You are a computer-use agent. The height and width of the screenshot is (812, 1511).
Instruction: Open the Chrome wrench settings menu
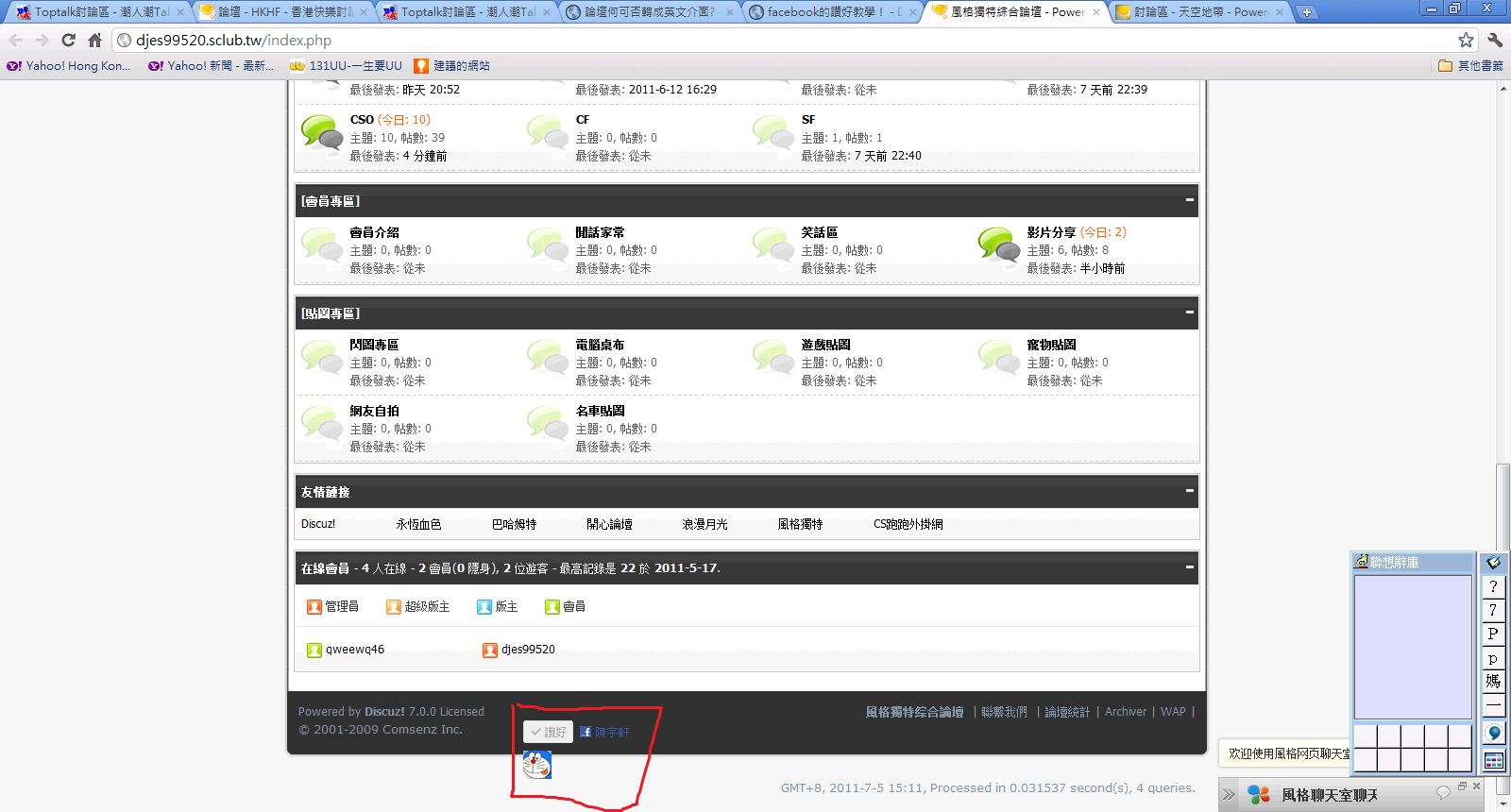1494,40
